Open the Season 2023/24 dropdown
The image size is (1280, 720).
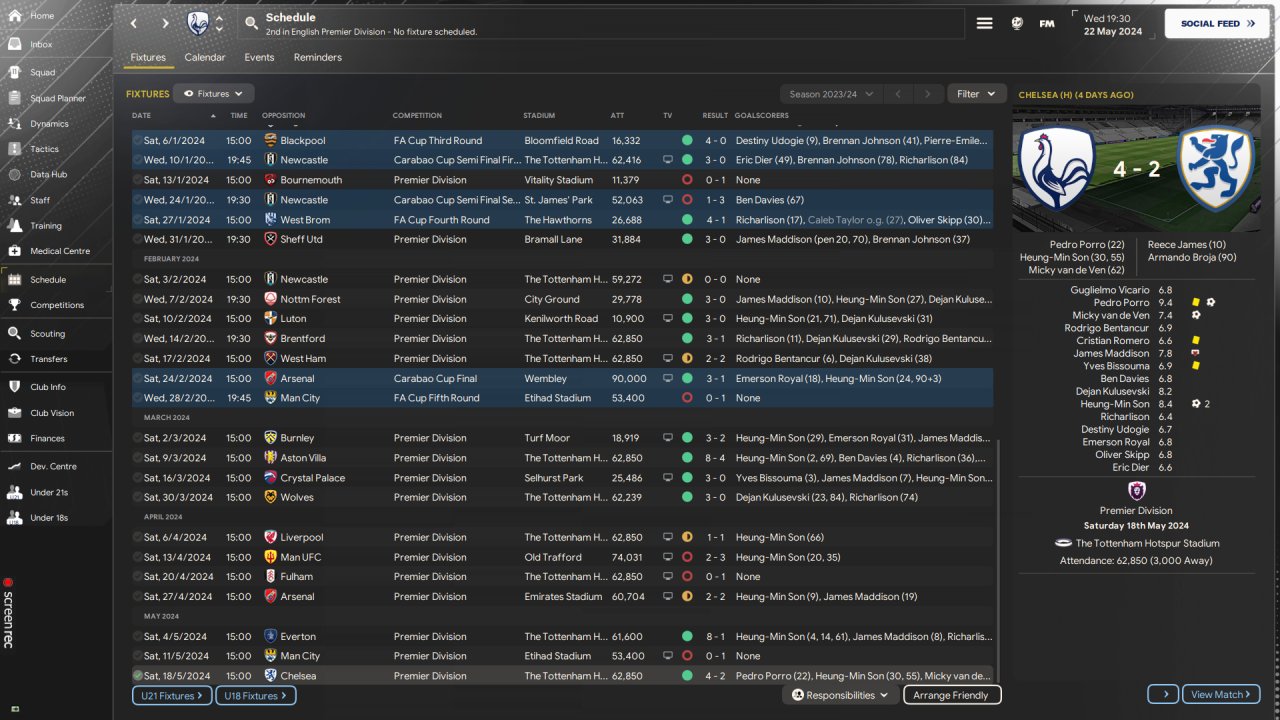(831, 94)
